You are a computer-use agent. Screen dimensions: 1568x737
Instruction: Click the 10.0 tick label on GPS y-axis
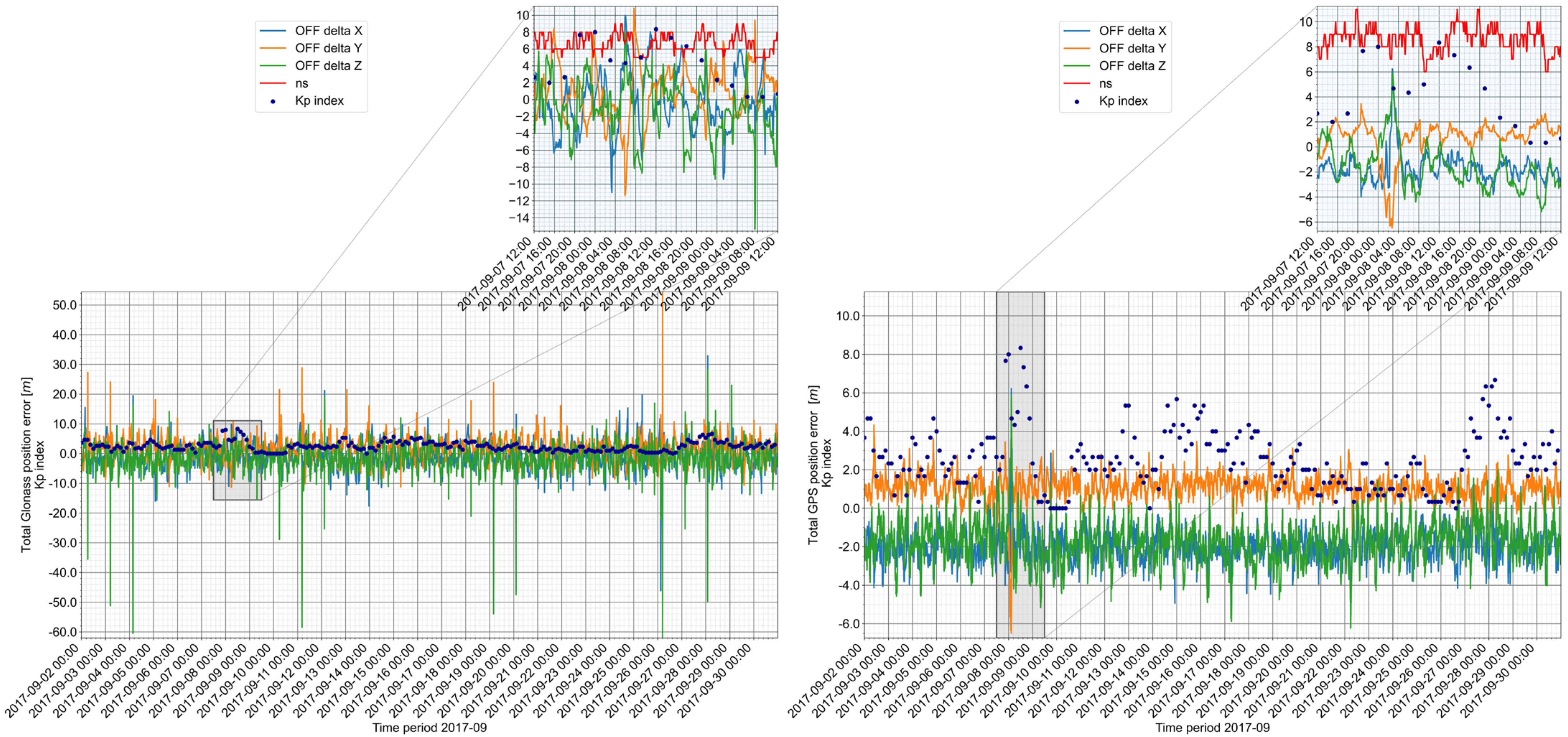point(848,315)
